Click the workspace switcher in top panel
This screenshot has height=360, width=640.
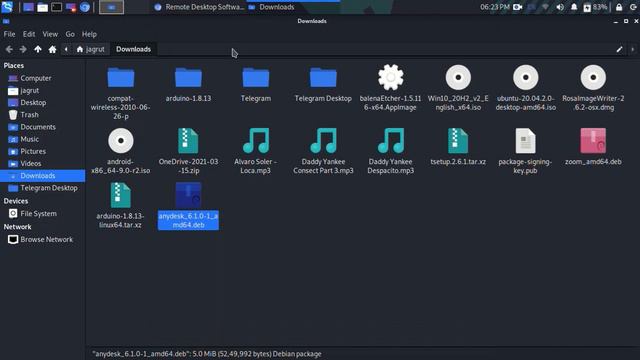(111, 7)
